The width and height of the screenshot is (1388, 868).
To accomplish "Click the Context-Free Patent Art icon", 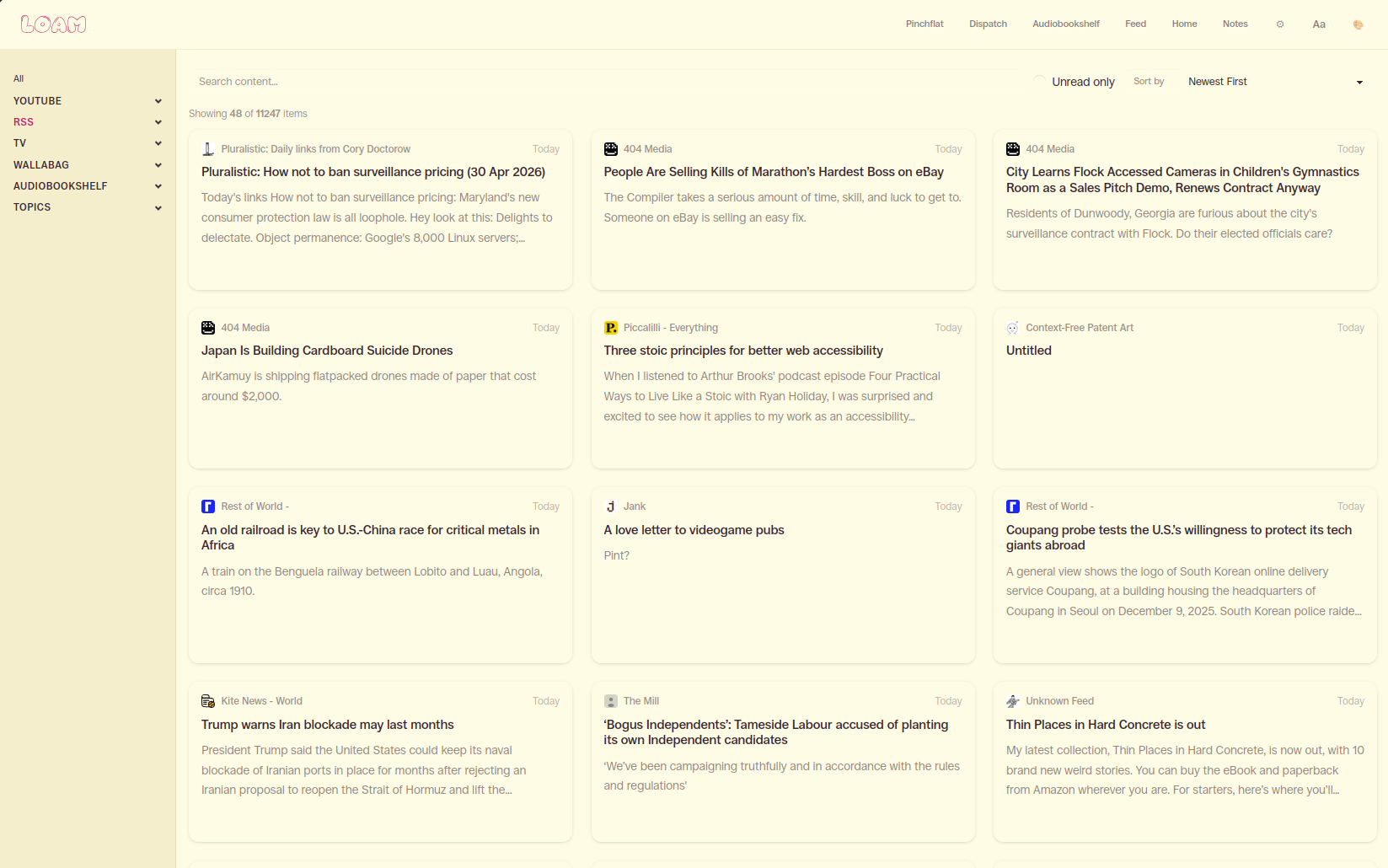I will point(1013,328).
